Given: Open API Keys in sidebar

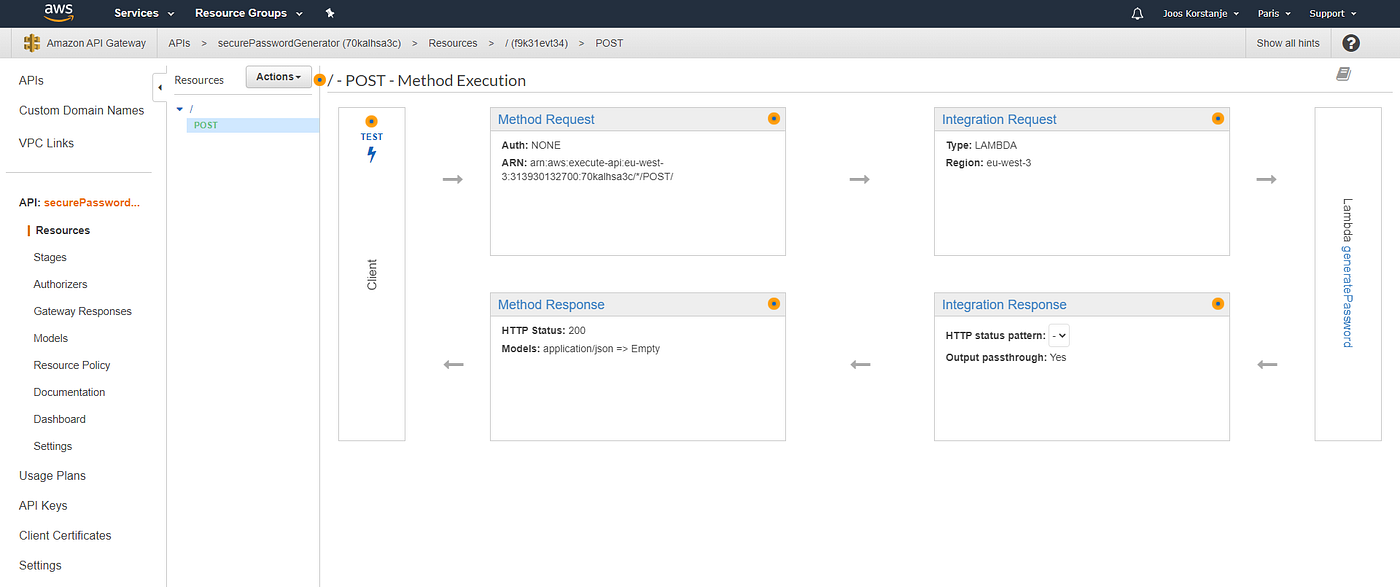Looking at the screenshot, I should [x=43, y=506].
